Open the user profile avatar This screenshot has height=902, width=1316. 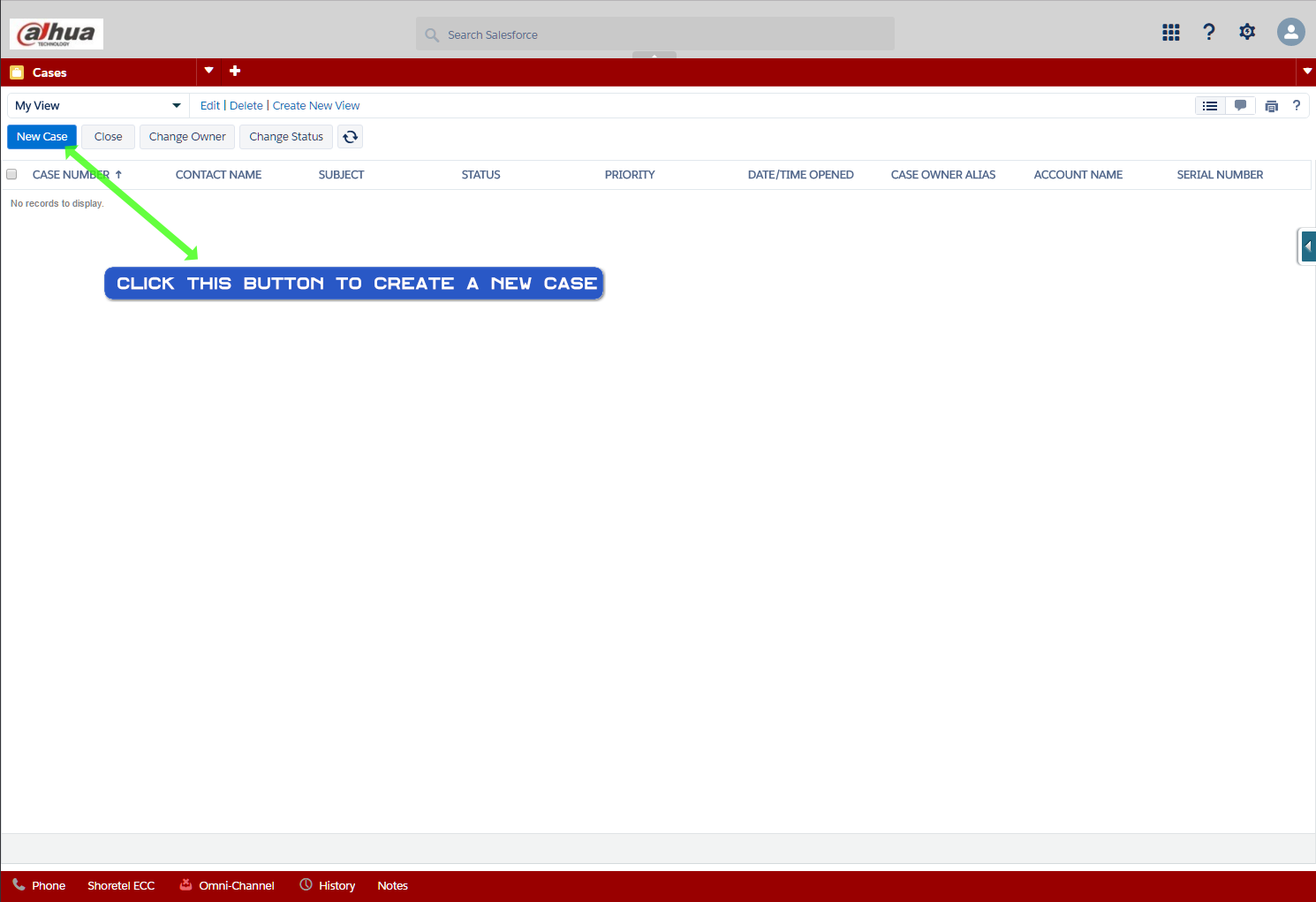coord(1291,33)
